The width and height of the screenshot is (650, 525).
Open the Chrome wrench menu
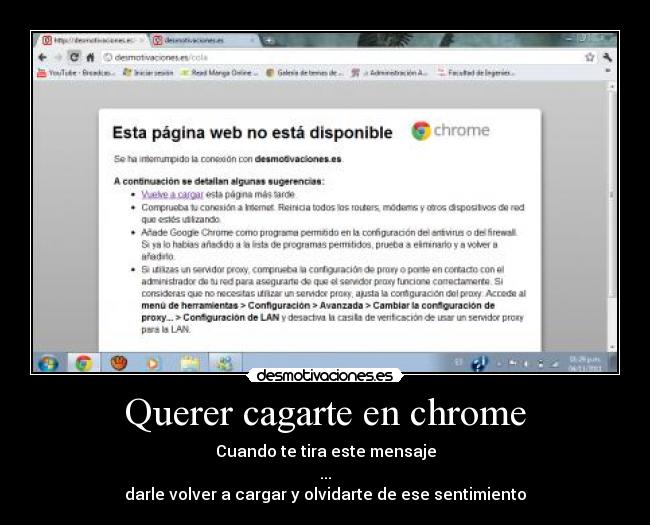coord(607,57)
